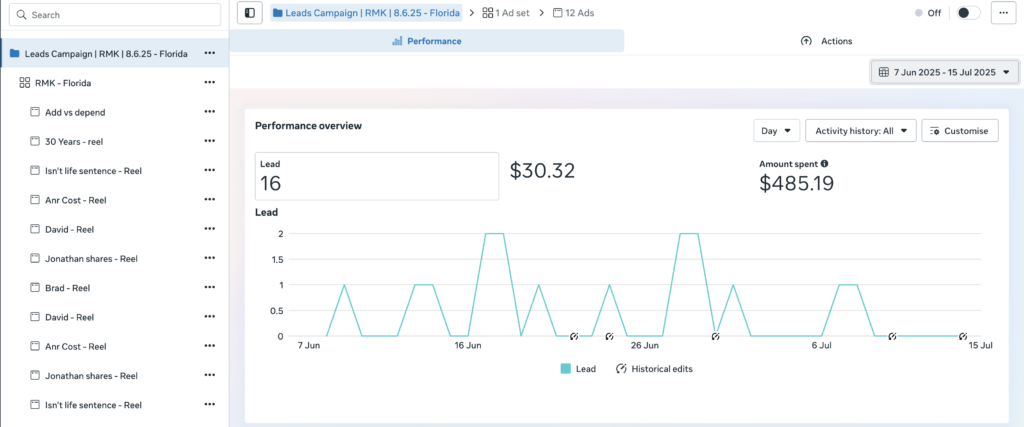This screenshot has width=1024, height=427.
Task: Click the info icon beside Amount spent
Action: [x=824, y=163]
